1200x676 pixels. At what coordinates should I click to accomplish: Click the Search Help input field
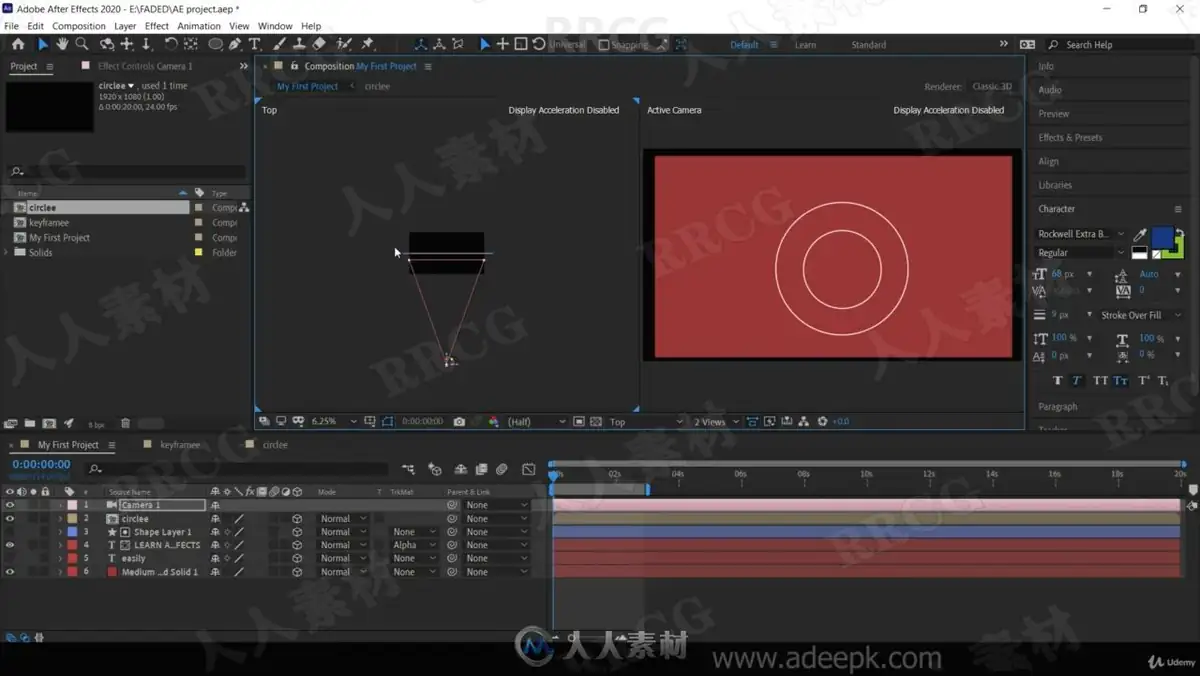(1118, 45)
